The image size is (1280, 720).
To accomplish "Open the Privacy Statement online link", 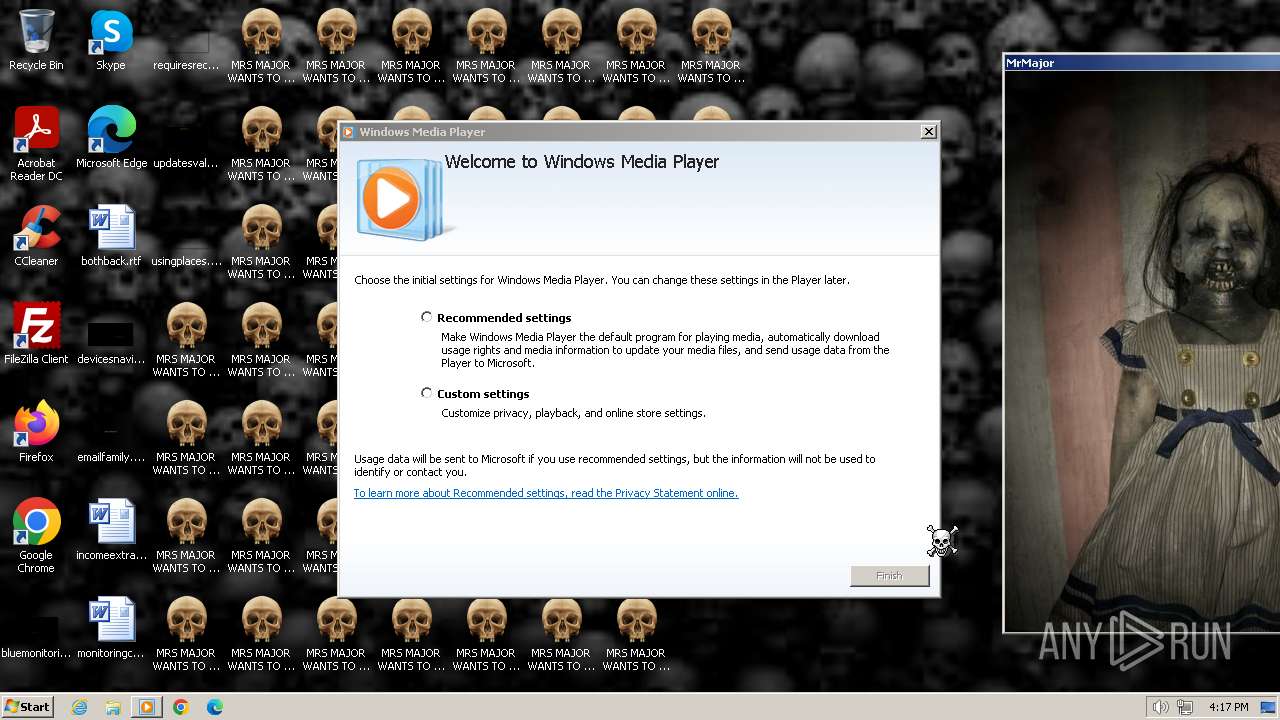I will click(545, 493).
